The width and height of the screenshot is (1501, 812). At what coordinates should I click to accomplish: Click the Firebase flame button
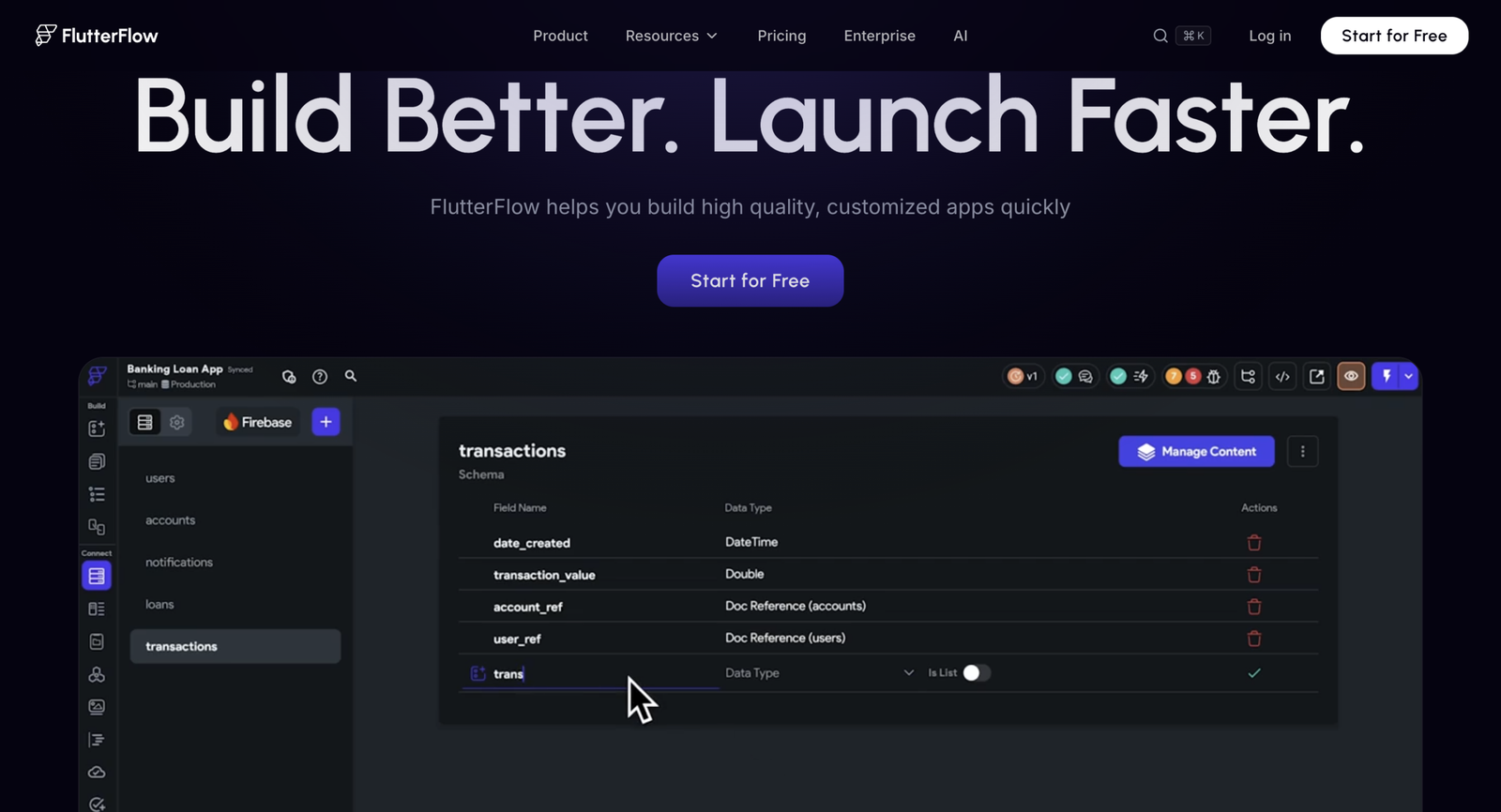click(x=258, y=422)
